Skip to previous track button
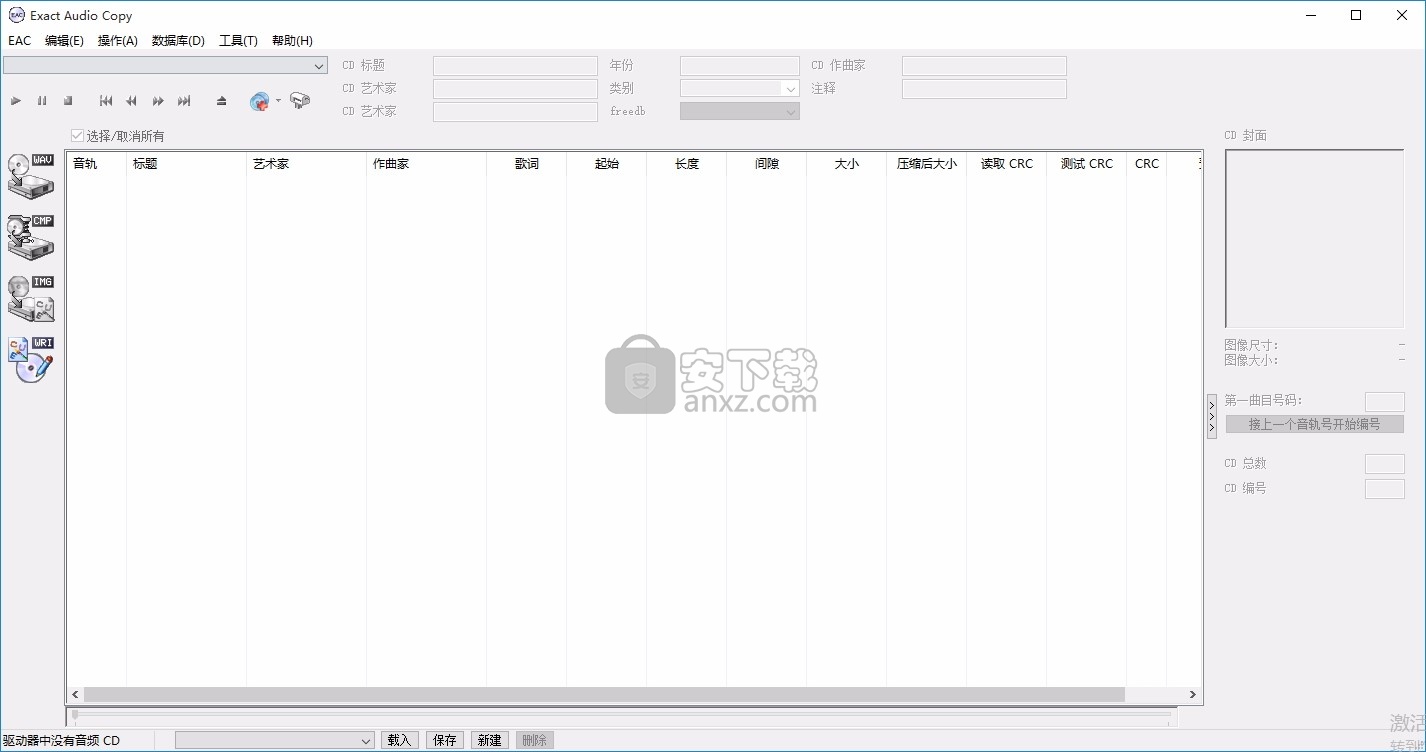 coord(106,101)
